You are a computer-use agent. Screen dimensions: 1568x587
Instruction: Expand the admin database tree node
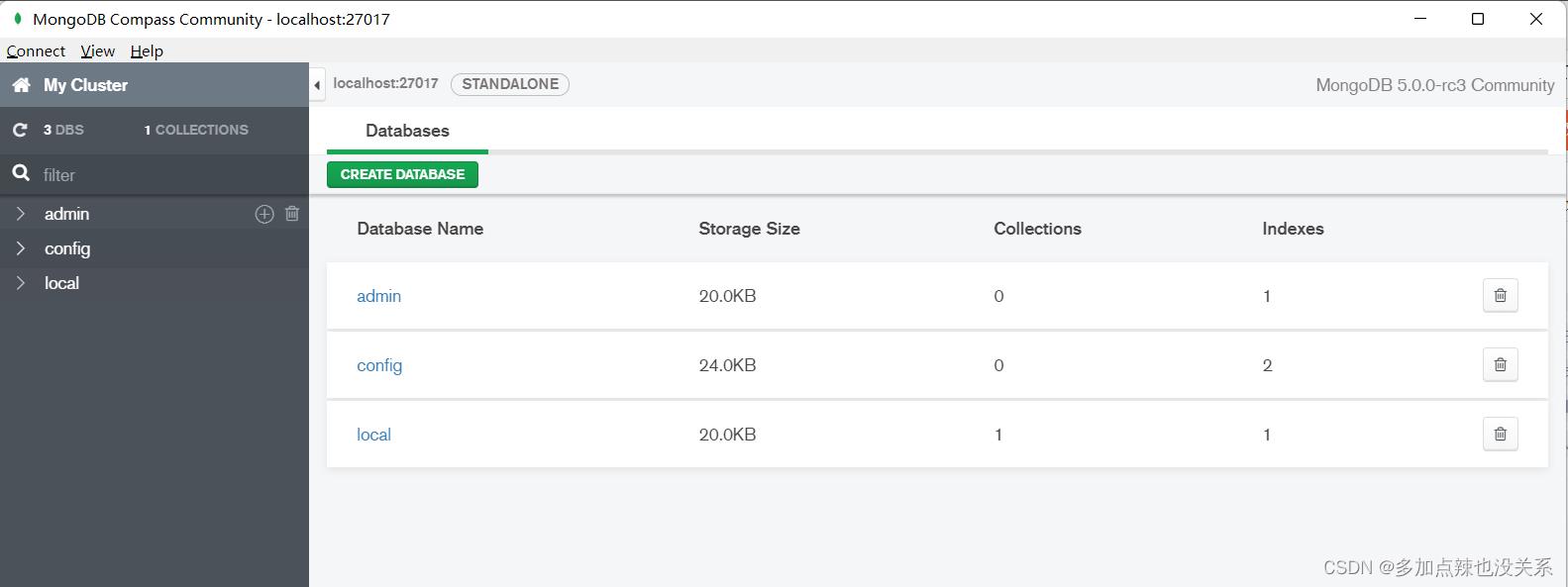[21, 214]
